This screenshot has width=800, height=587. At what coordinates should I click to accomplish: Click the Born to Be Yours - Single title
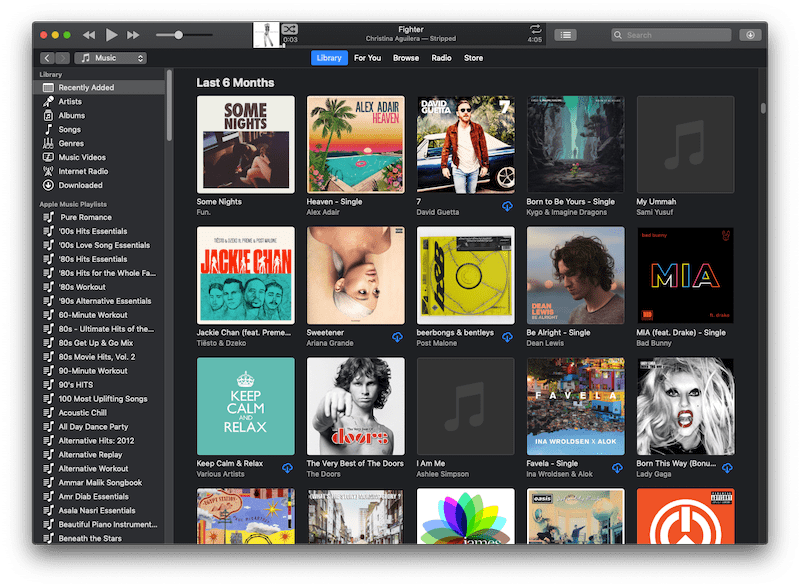[570, 202]
